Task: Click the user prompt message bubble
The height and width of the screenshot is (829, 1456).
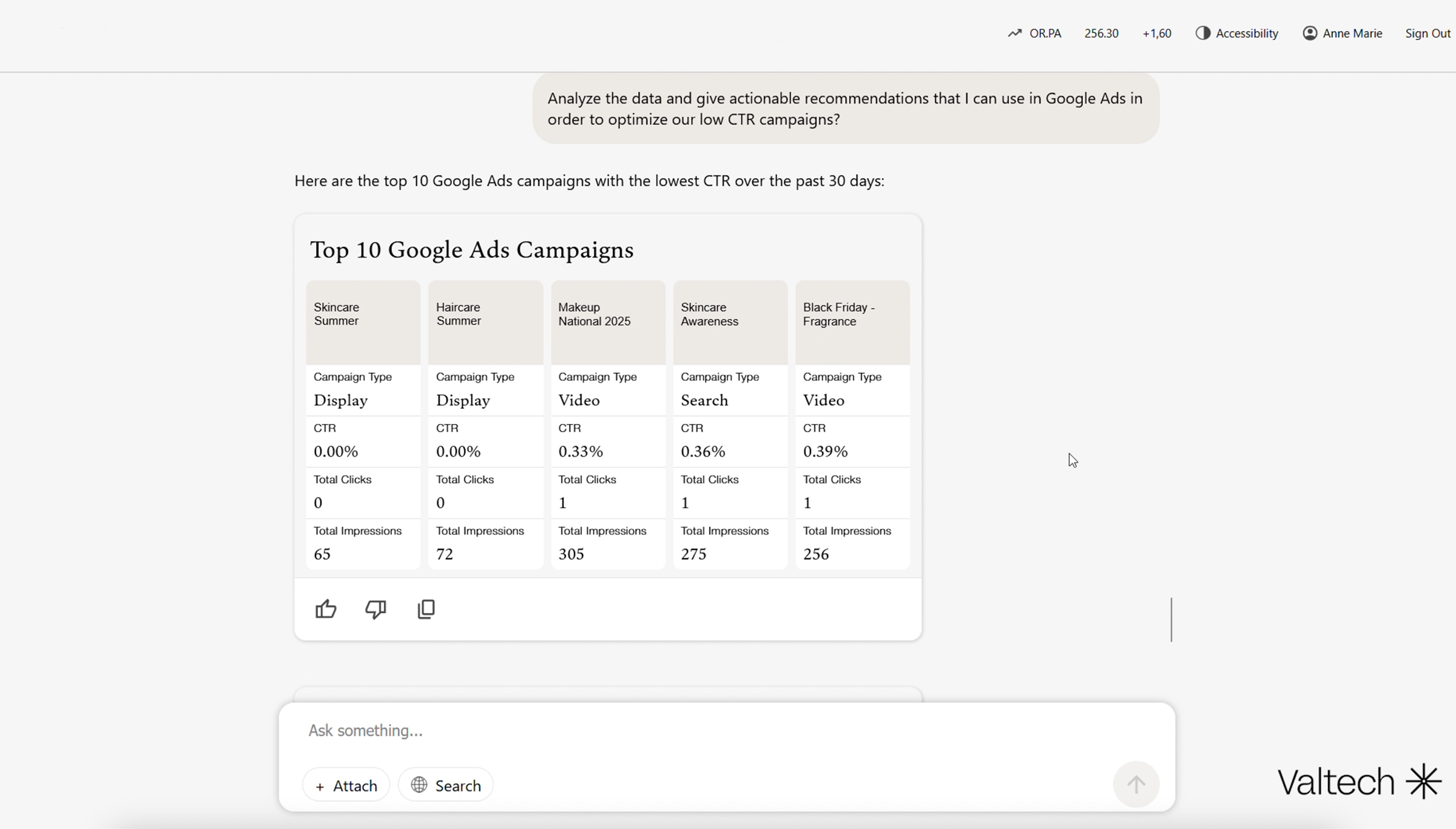Action: (845, 109)
